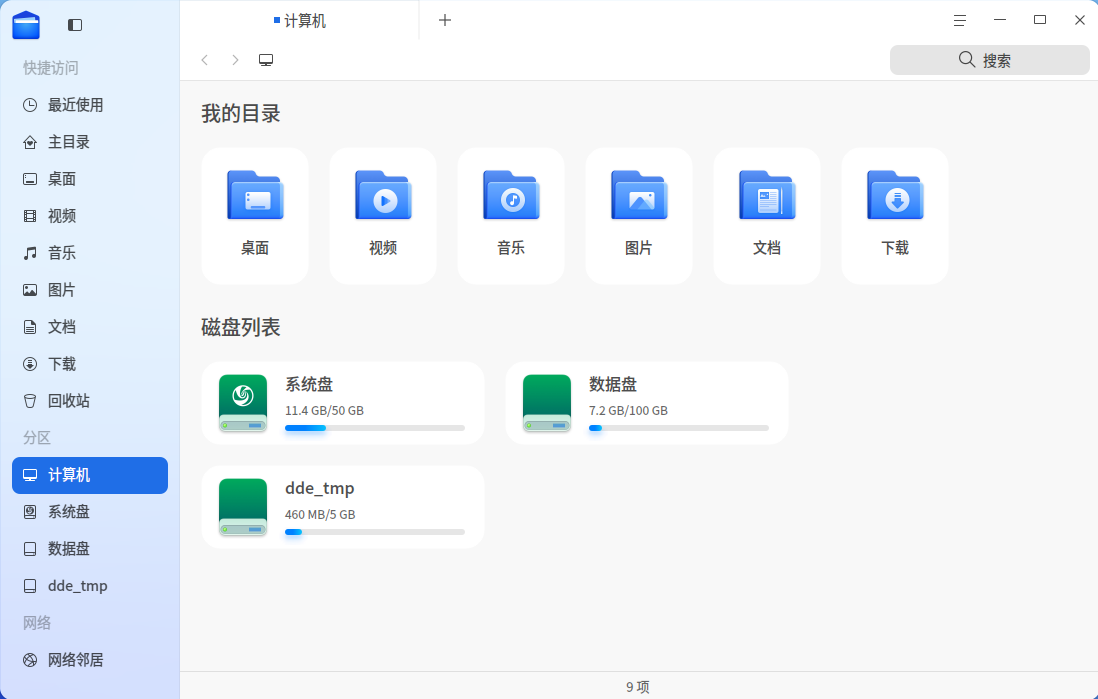Open 音乐 in the sidebar
The width and height of the screenshot is (1098, 699).
pos(90,253)
